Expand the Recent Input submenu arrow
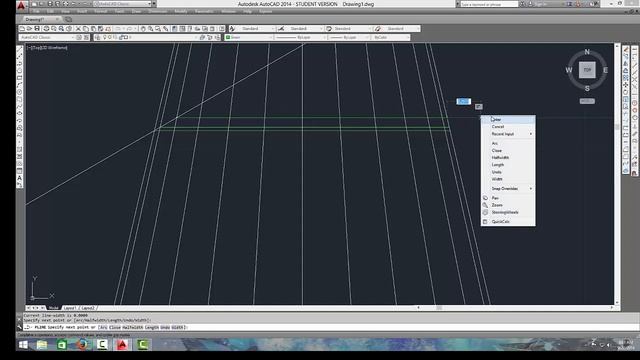The width and height of the screenshot is (640, 360). pyautogui.click(x=531, y=134)
